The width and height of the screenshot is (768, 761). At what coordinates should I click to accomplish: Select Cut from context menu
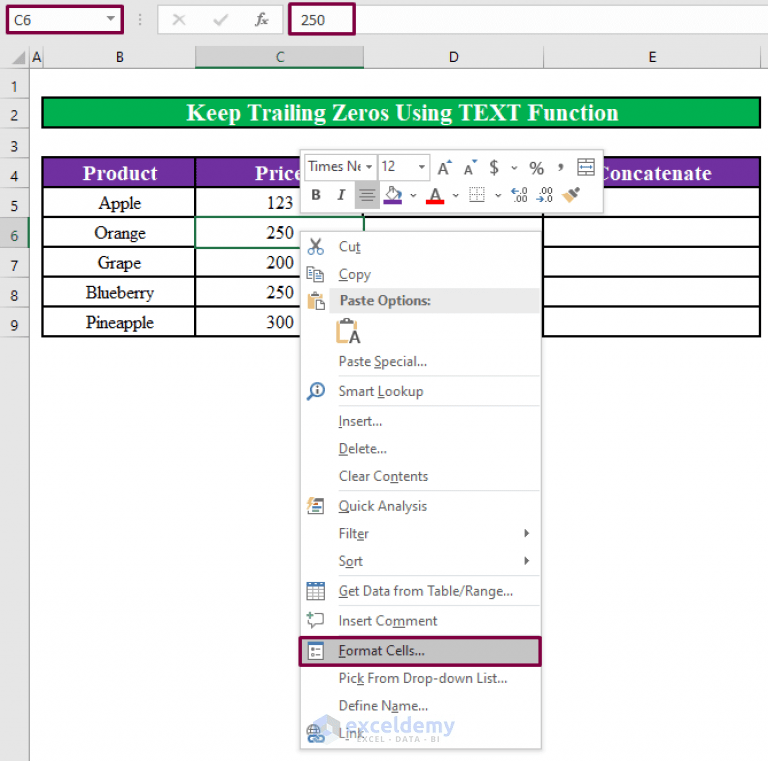click(420, 247)
